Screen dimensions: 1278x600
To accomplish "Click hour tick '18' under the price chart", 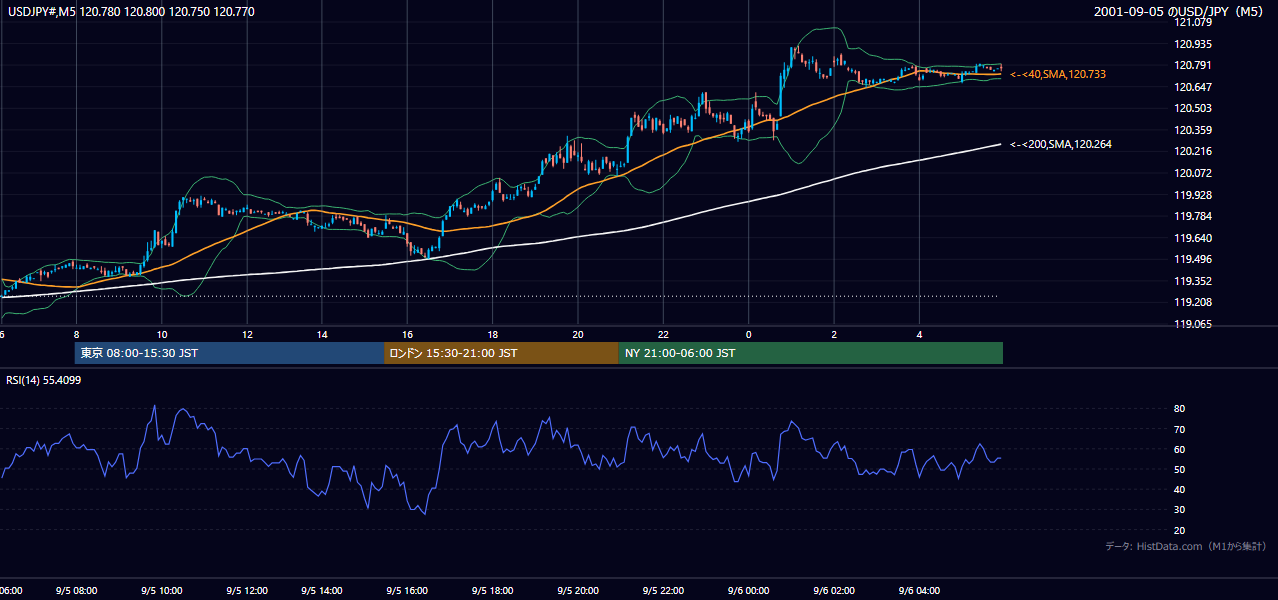I will pyautogui.click(x=493, y=335).
